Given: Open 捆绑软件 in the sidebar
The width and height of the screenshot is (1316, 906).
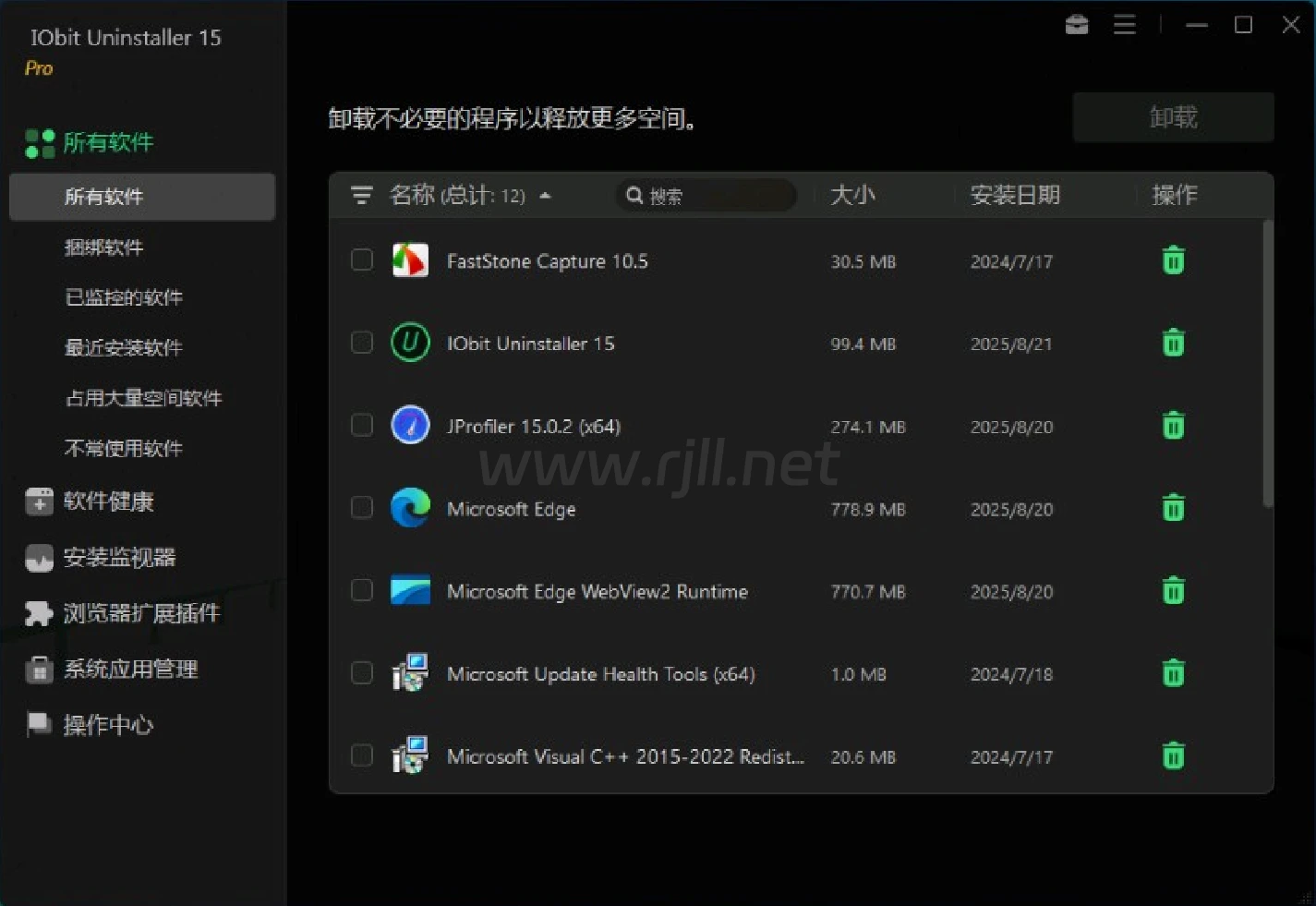Looking at the screenshot, I should (103, 248).
